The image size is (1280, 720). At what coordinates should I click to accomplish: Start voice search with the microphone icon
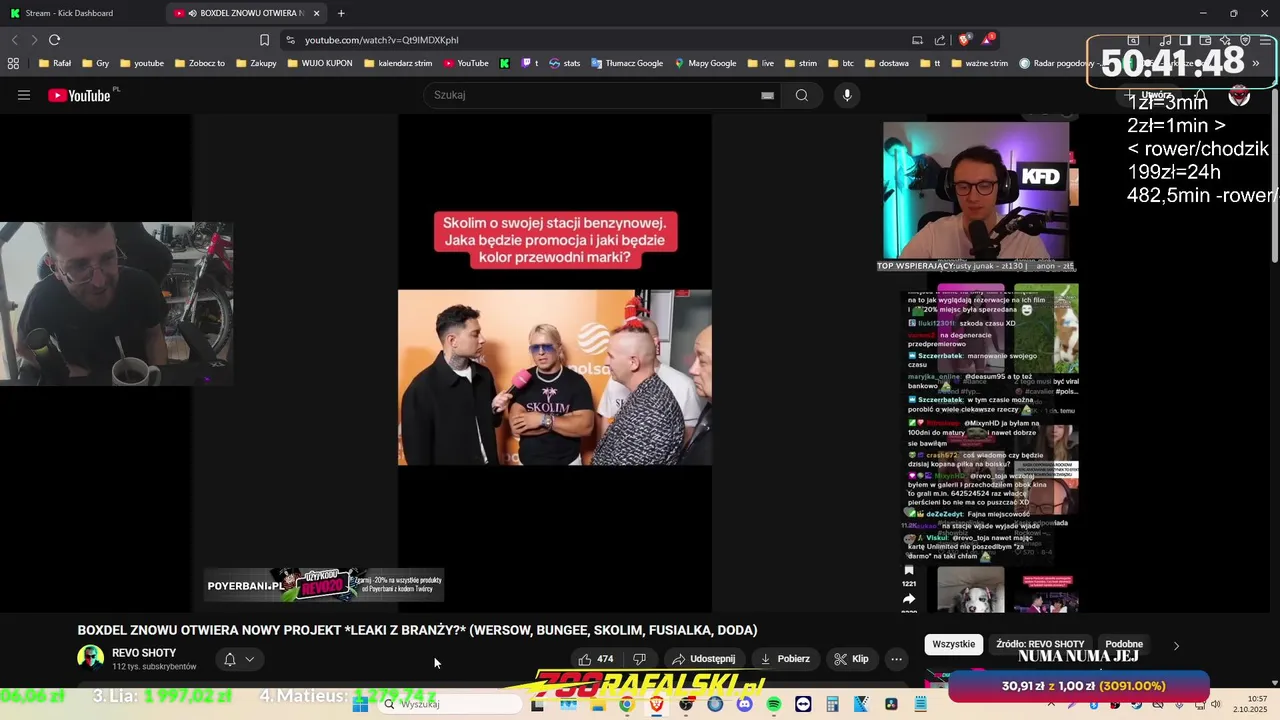(x=847, y=95)
